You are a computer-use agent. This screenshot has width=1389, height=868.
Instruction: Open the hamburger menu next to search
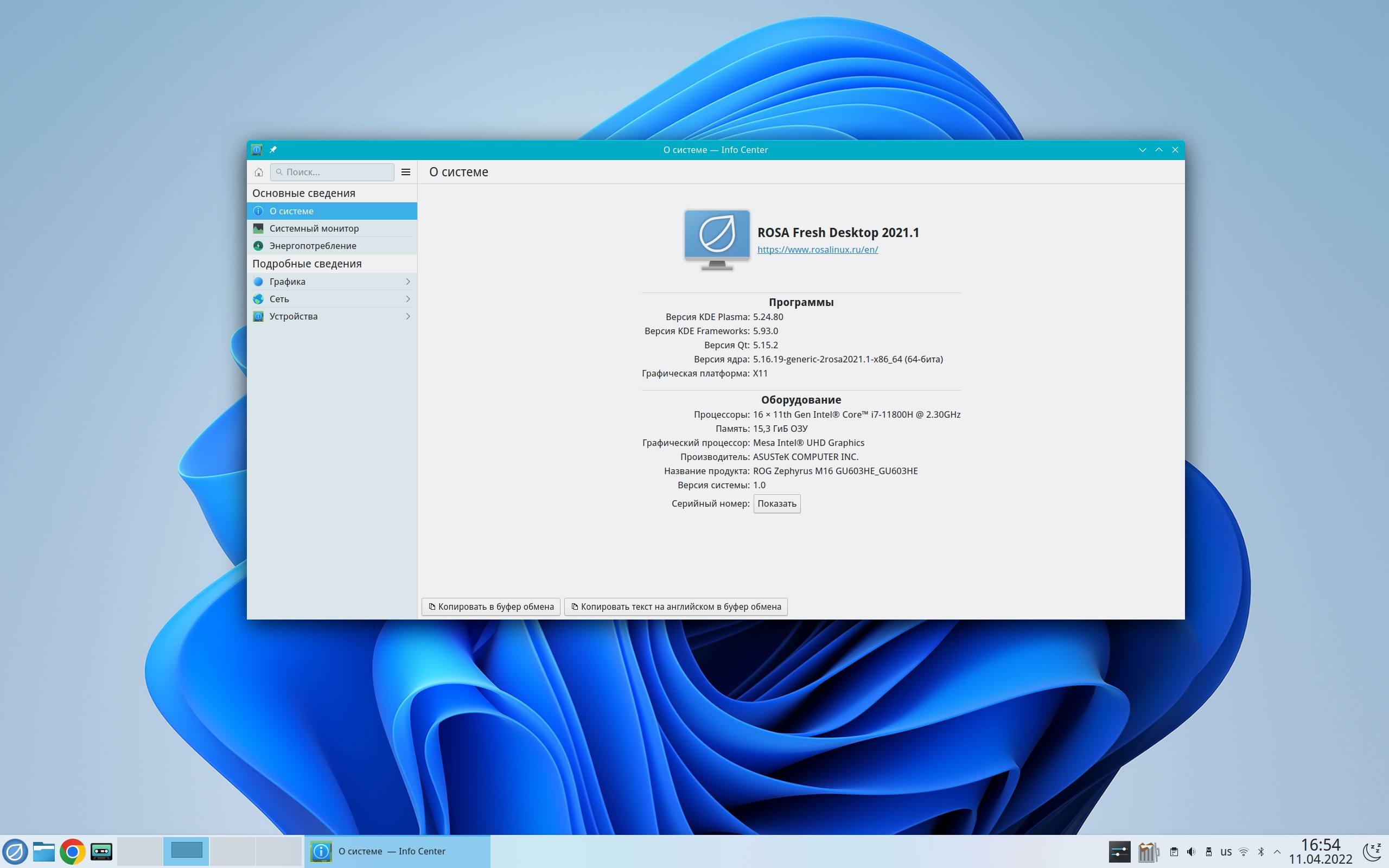pyautogui.click(x=406, y=172)
